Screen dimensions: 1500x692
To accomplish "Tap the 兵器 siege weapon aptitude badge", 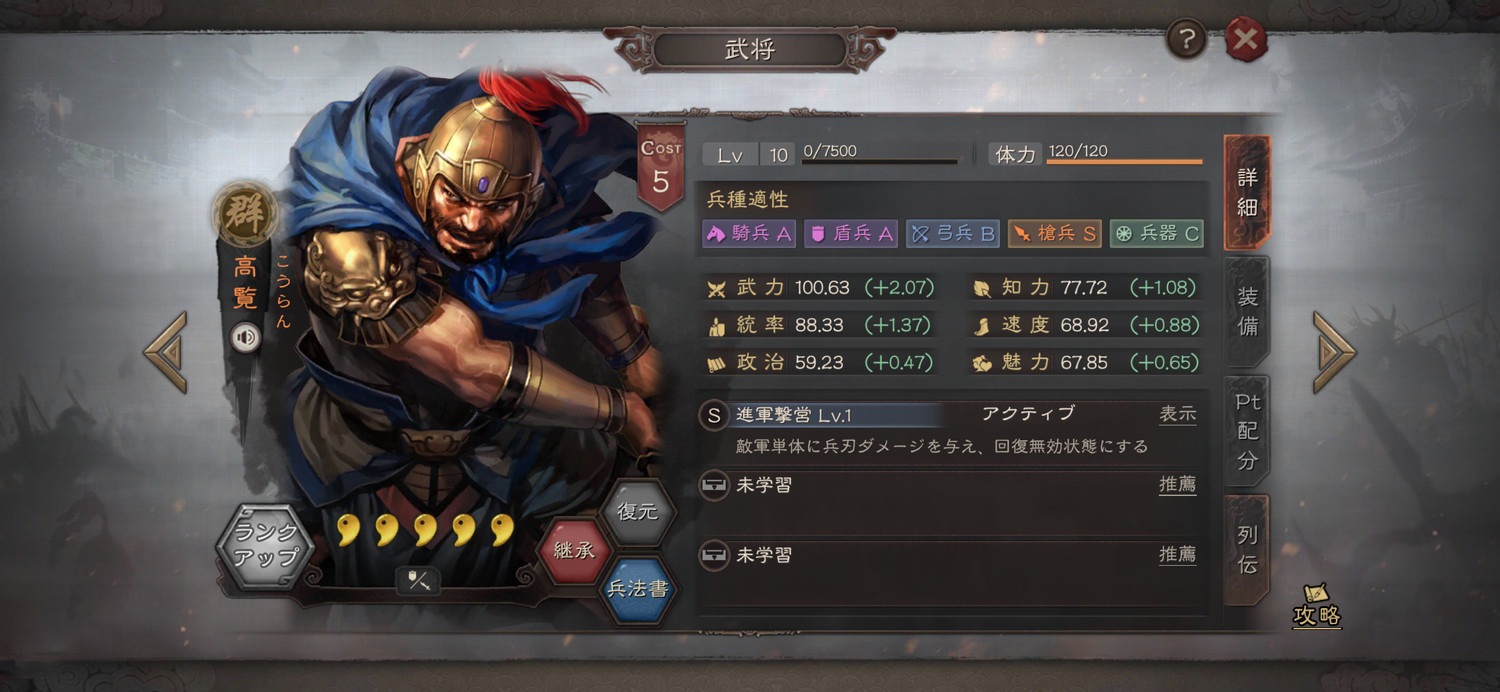I will 1156,234.
